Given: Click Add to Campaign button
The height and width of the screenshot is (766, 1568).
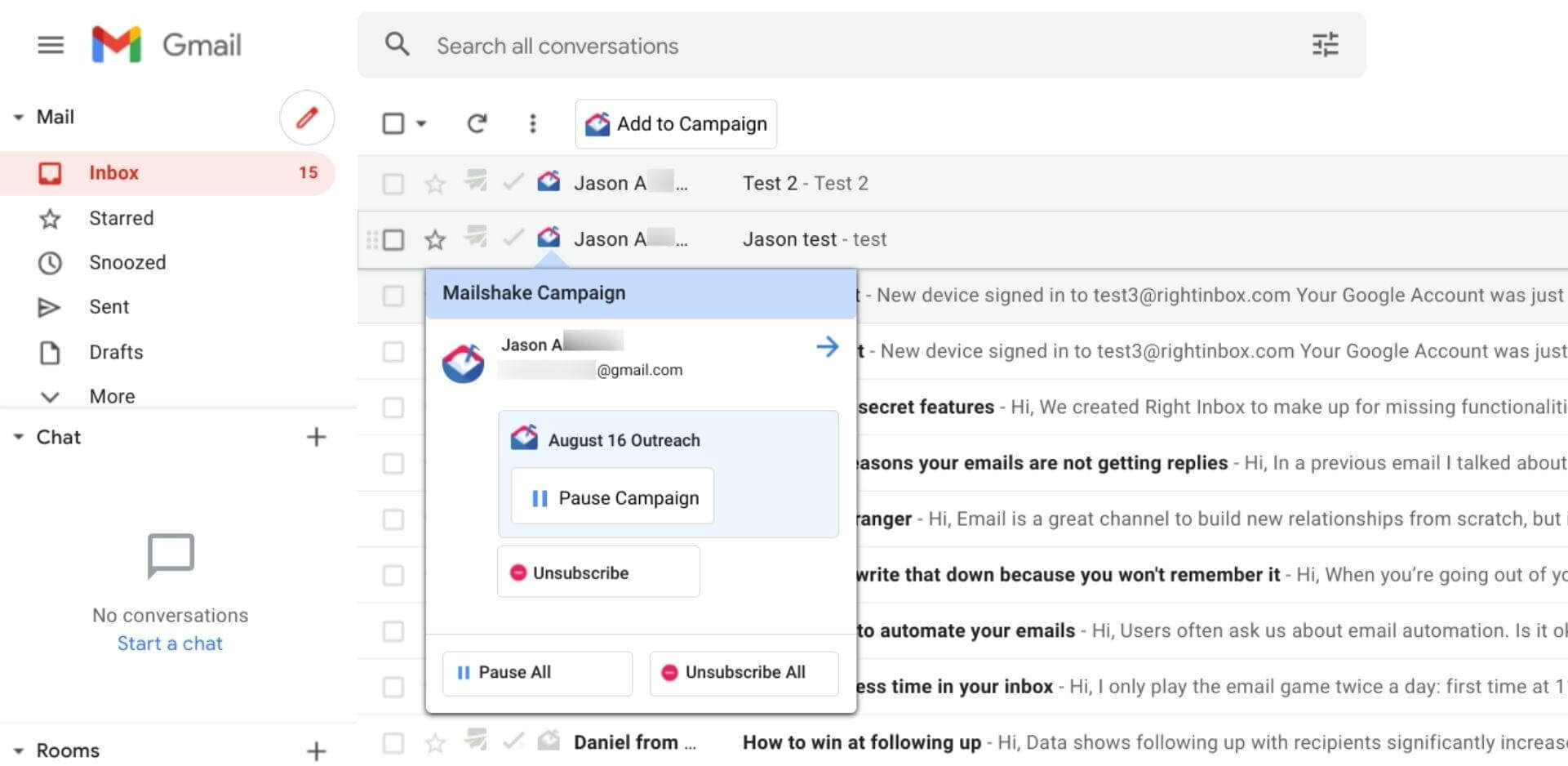Looking at the screenshot, I should (676, 124).
